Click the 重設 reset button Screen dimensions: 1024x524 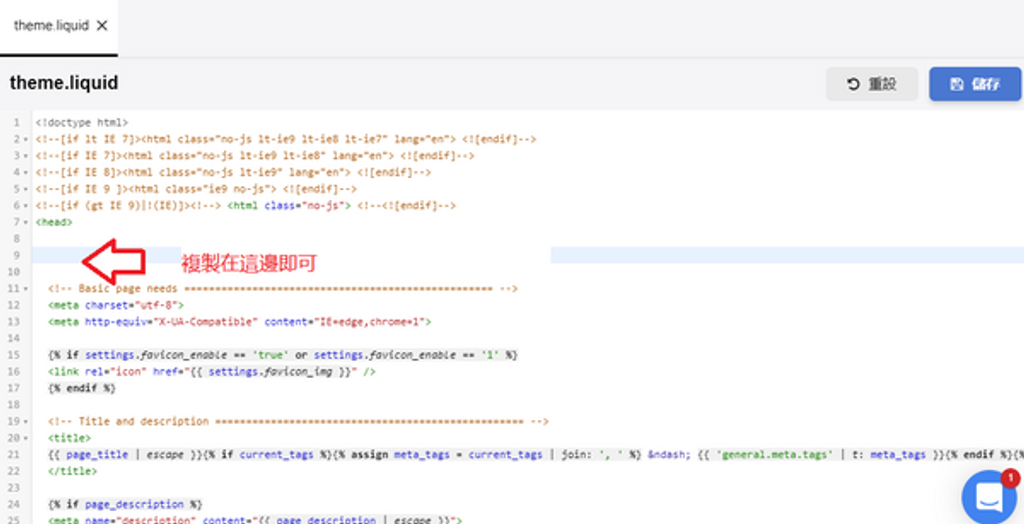tap(872, 84)
